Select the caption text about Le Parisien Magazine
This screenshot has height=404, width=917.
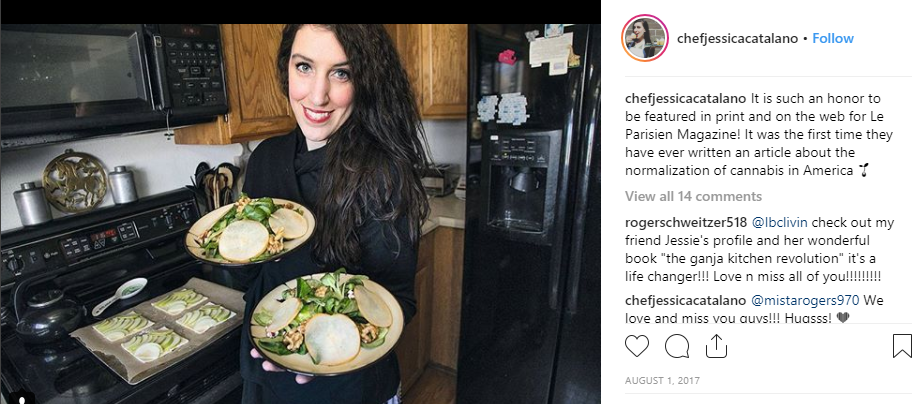pos(759,134)
